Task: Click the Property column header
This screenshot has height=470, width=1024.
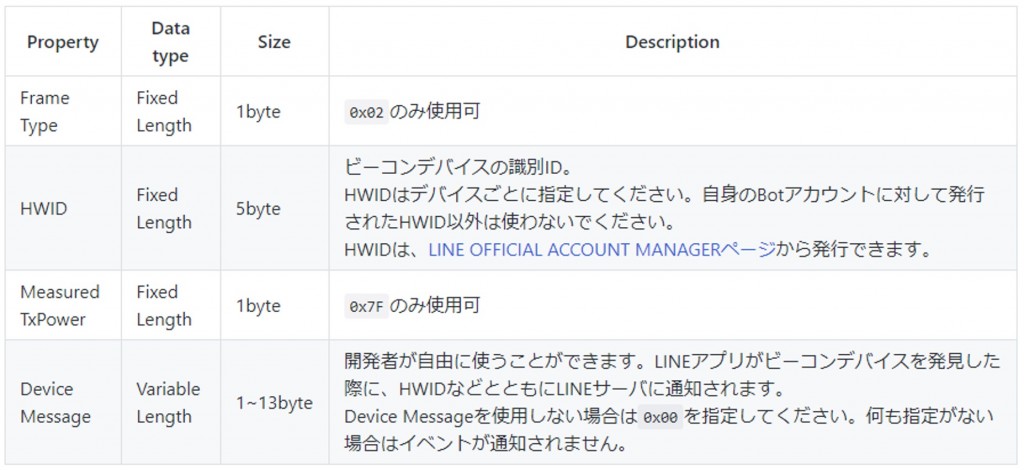Action: click(63, 42)
